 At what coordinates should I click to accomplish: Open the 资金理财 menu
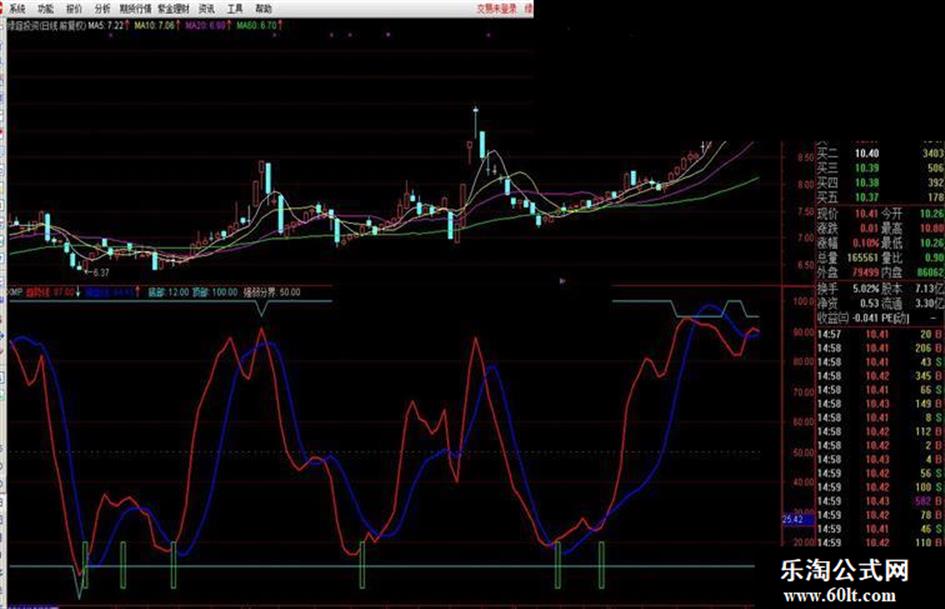pos(173,9)
